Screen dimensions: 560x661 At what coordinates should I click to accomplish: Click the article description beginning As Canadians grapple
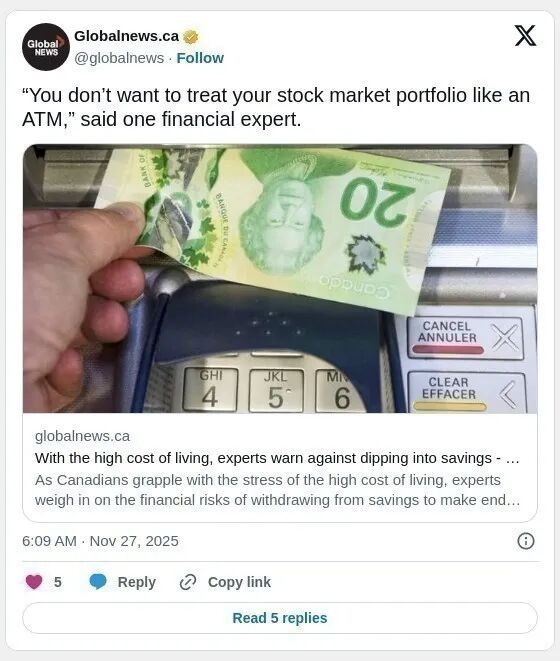[277, 490]
